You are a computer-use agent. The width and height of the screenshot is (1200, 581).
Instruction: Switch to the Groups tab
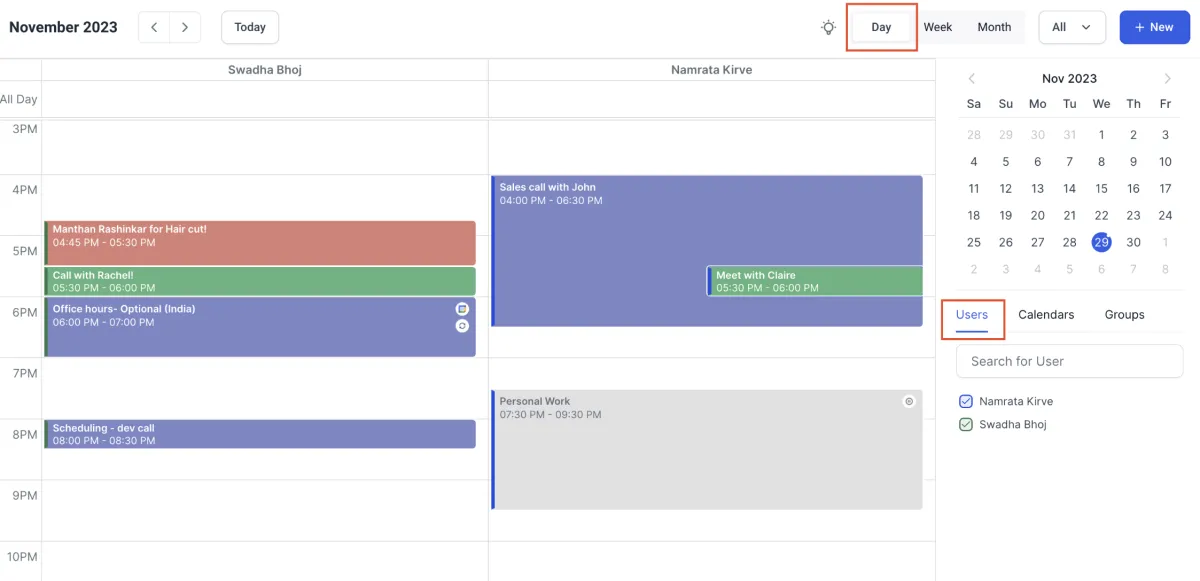(x=1124, y=314)
